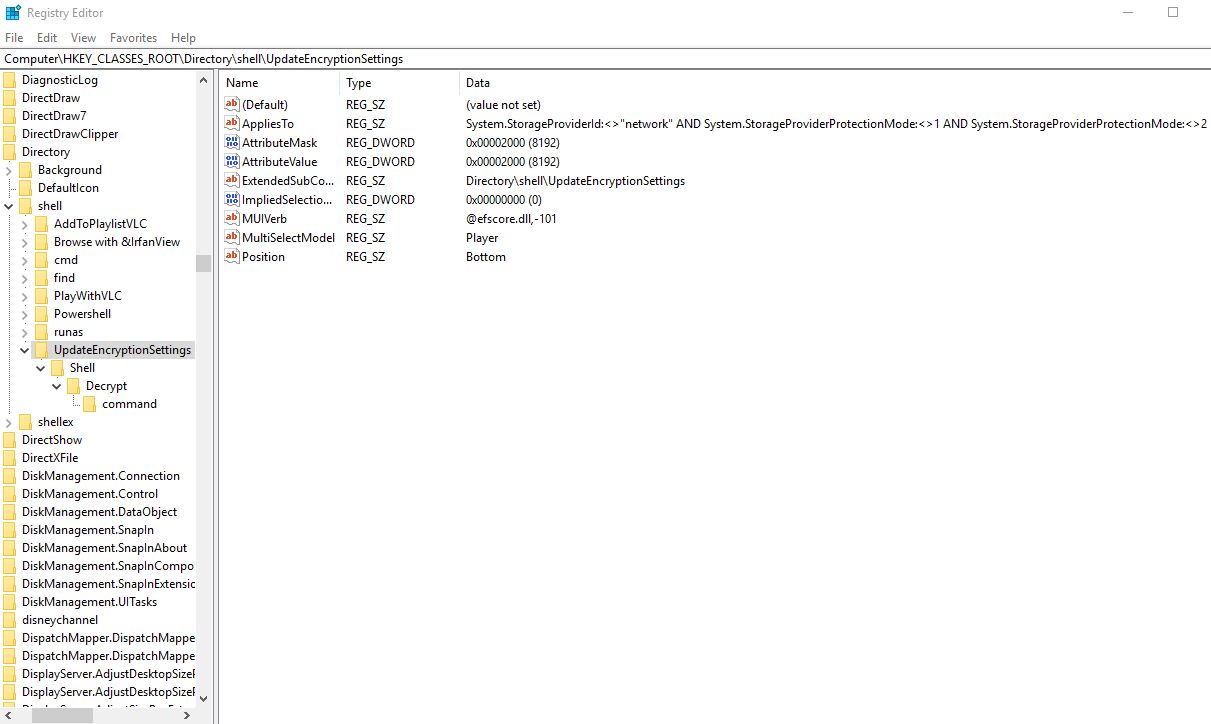Viewport: 1211px width, 724px height.
Task: Click the registry path address bar
Action: coord(605,59)
